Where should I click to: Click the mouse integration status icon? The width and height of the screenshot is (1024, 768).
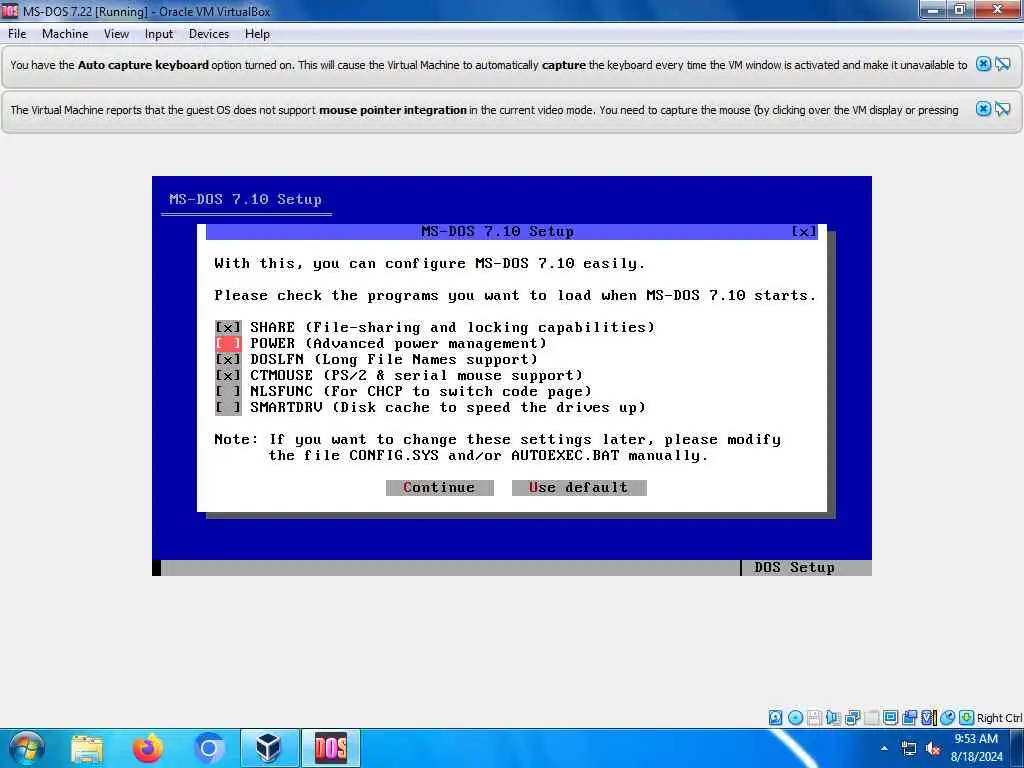(x=948, y=718)
